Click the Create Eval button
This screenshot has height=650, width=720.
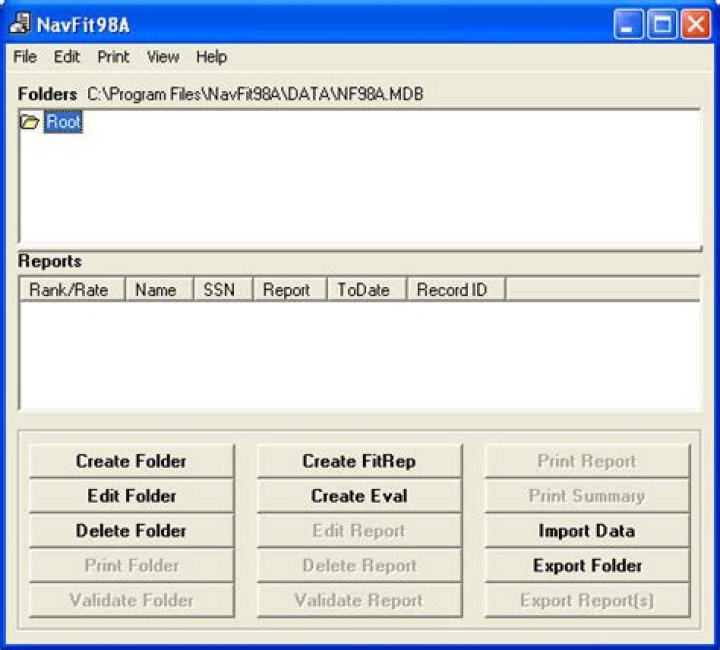[359, 496]
